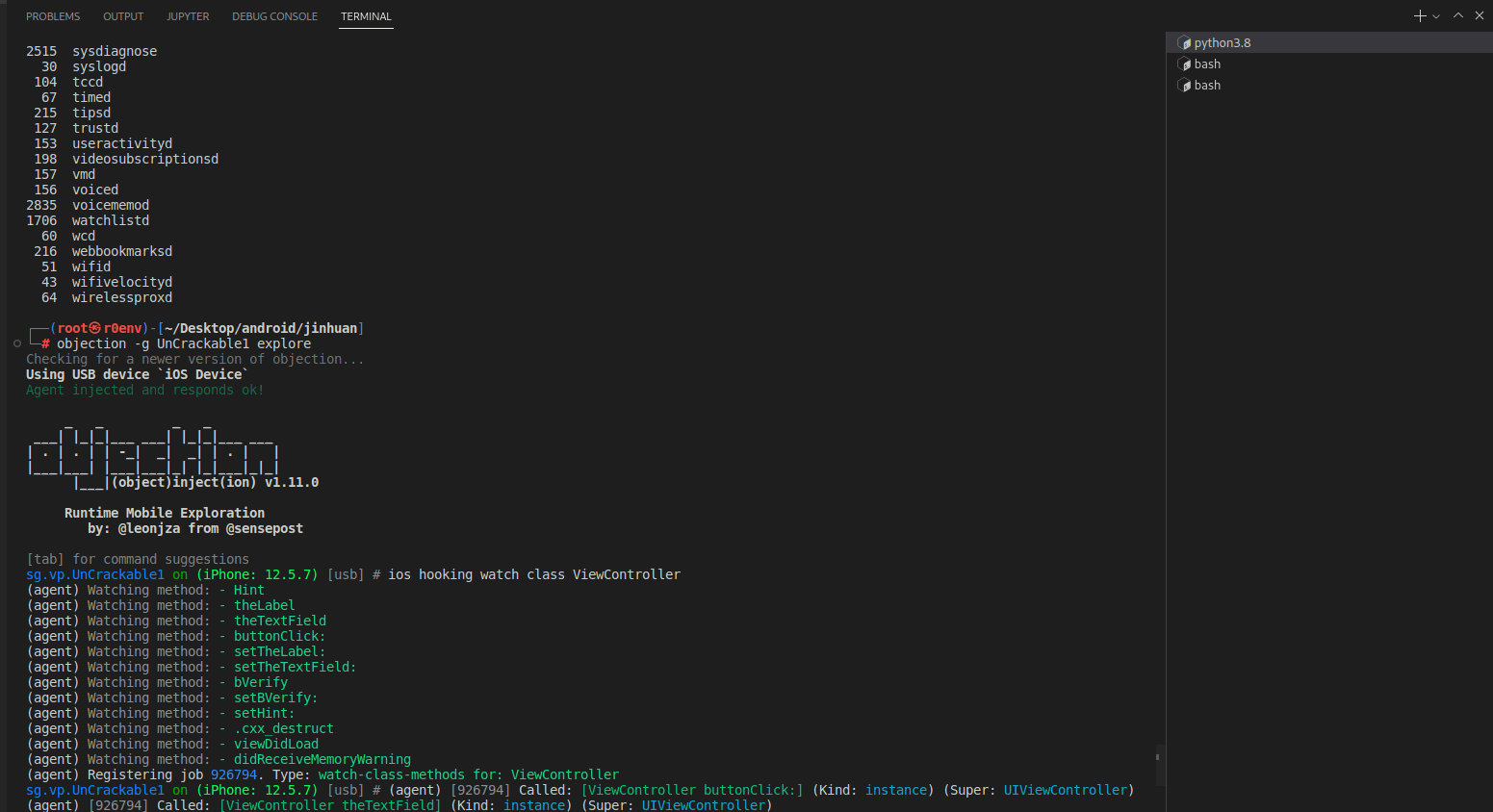This screenshot has width=1493, height=812.
Task: Switch to the last bash terminal label
Action: [x=1207, y=86]
